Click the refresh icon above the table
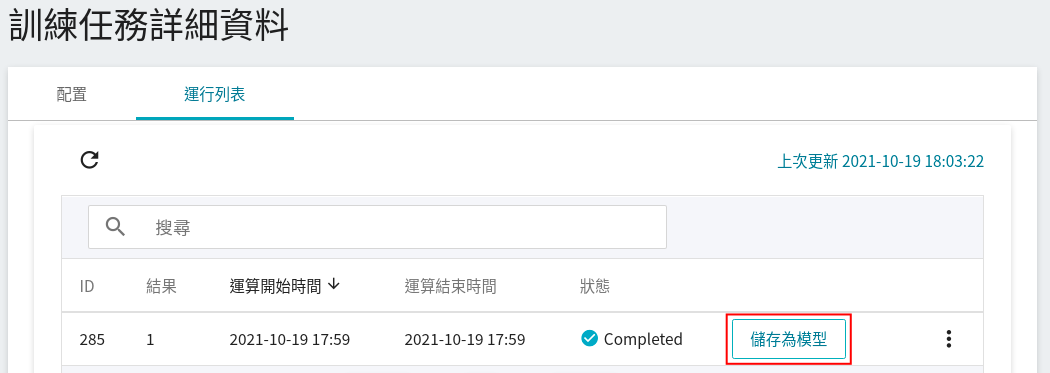1050x373 pixels. (90, 160)
